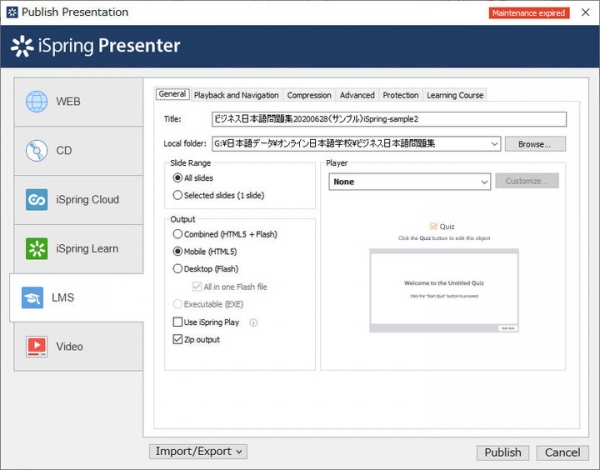The height and width of the screenshot is (470, 600).
Task: Toggle the All in one Flash file checkbox
Action: [x=197, y=287]
